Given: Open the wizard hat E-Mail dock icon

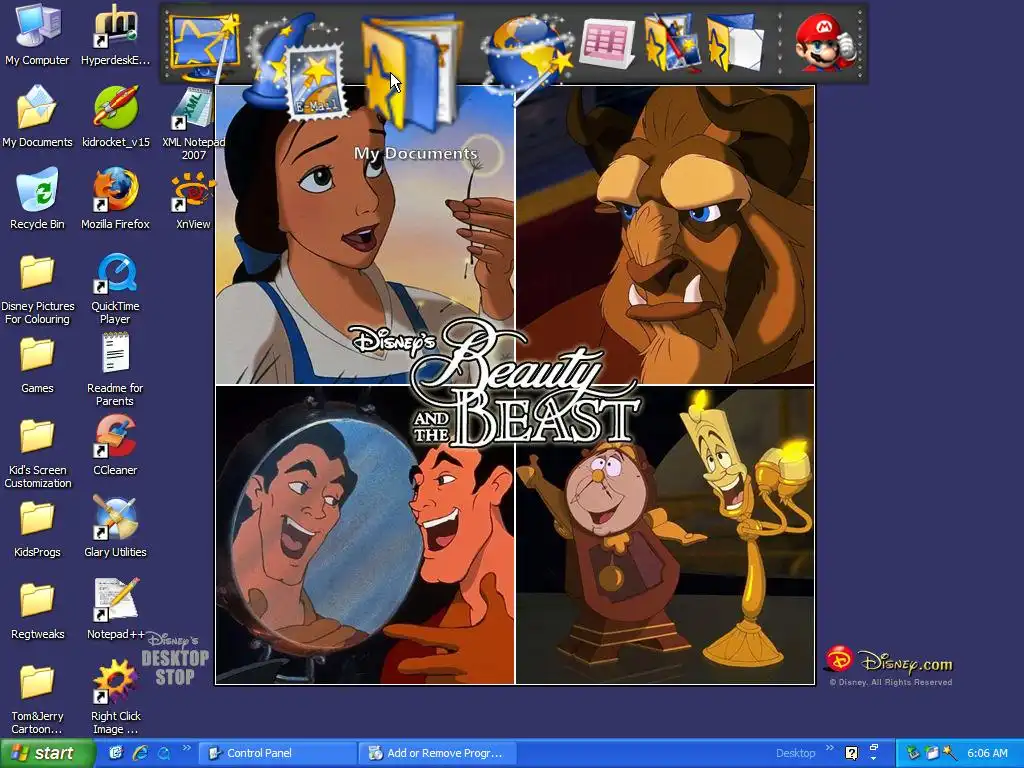Looking at the screenshot, I should 298,65.
